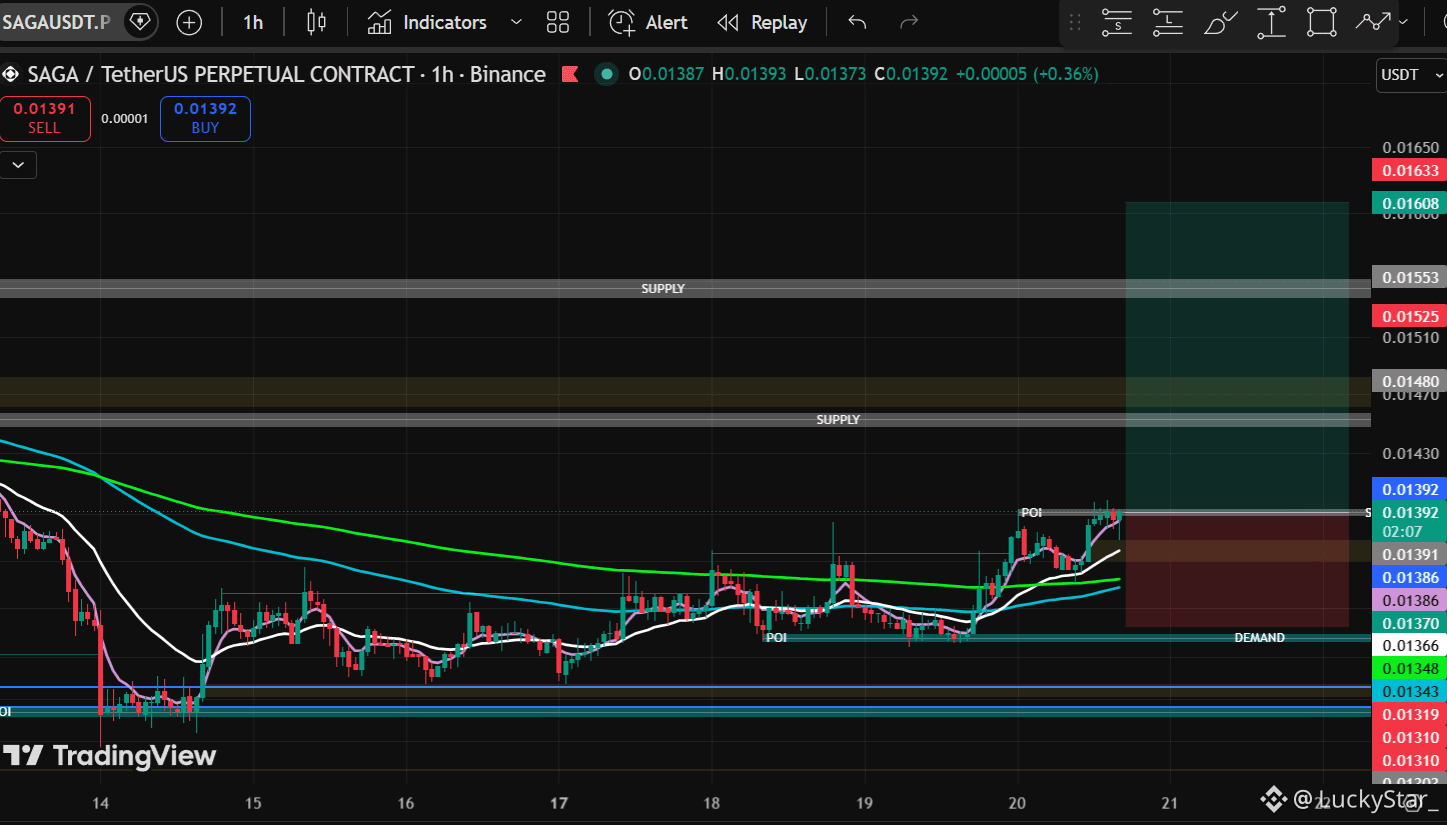Grab the favorites drawing toolbar handle
Viewport: 1447px width, 825px height.
(1075, 22)
